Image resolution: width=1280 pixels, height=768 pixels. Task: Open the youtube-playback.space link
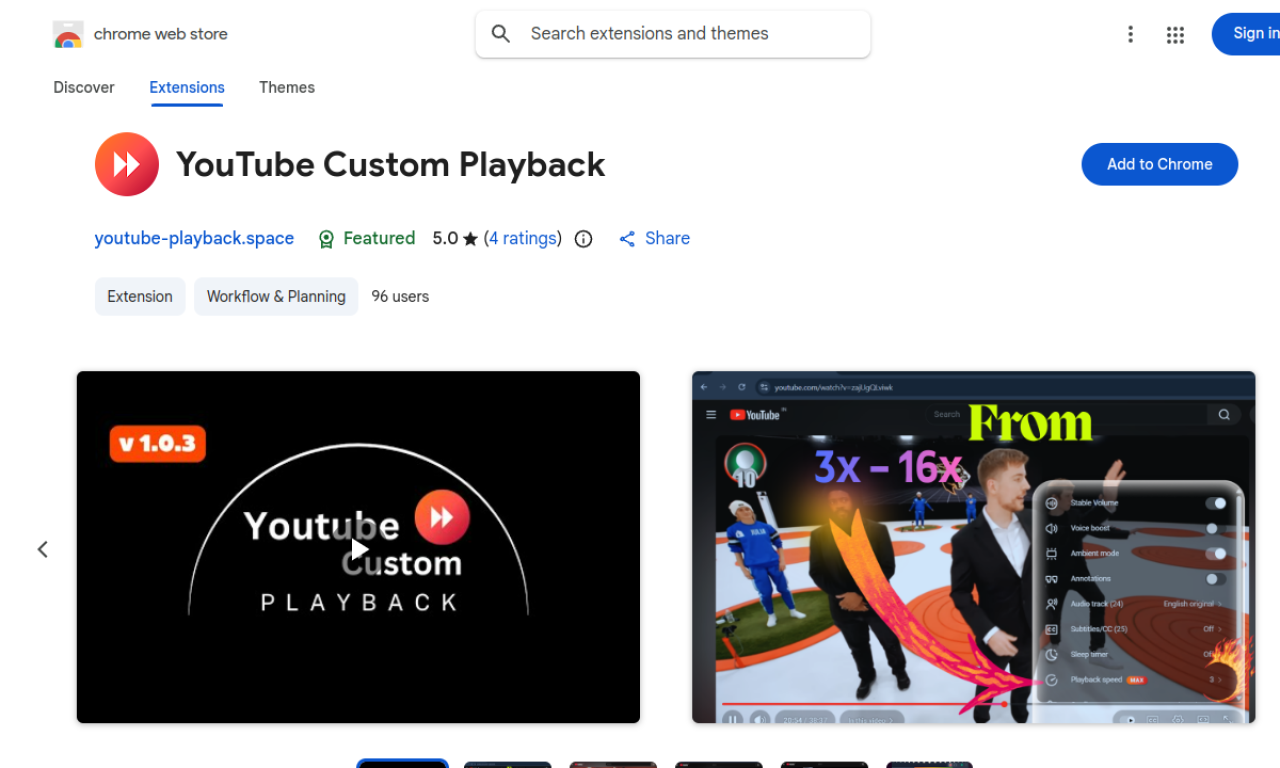(x=194, y=238)
